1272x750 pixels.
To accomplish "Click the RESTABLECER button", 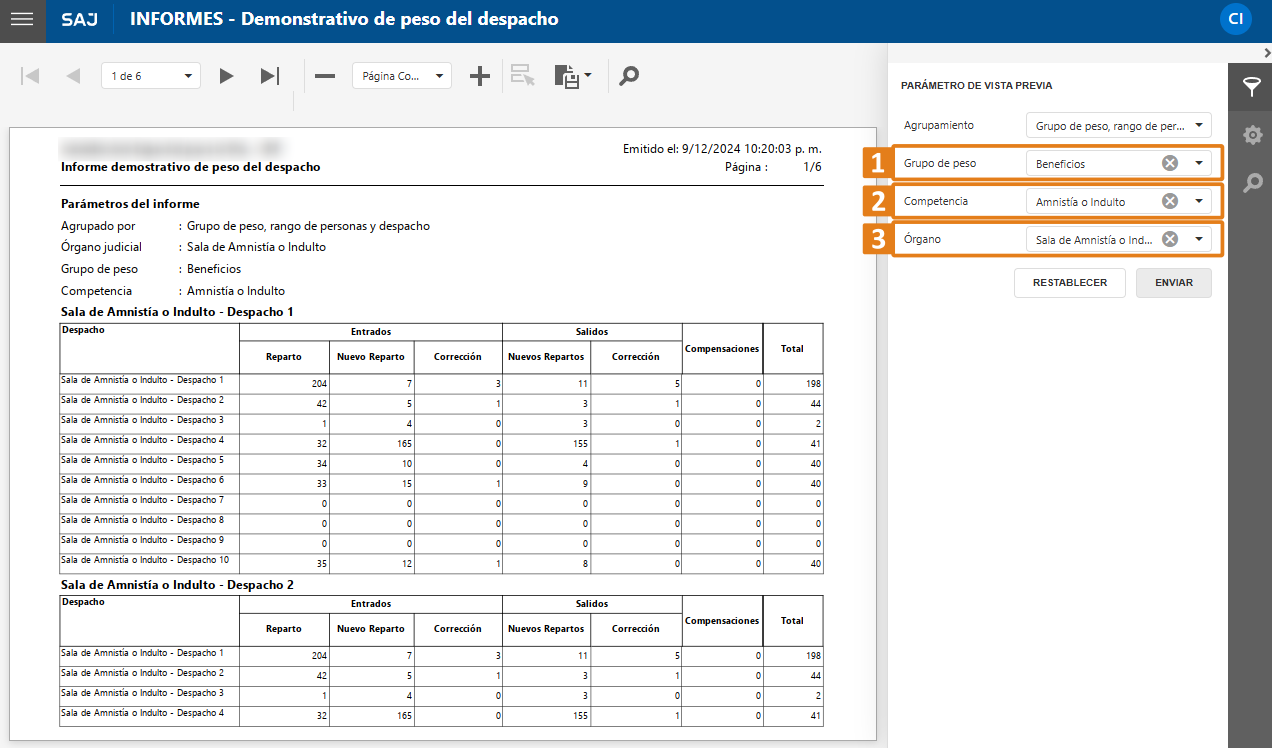I will click(1069, 283).
